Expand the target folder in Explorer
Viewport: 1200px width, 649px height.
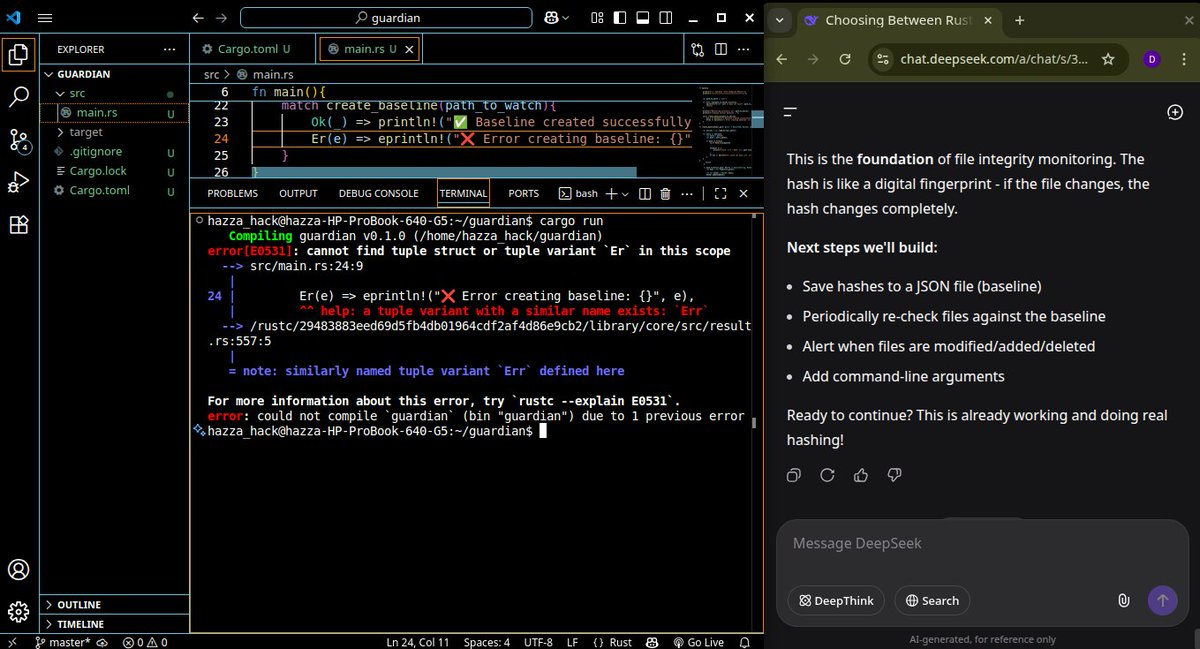tap(115, 132)
